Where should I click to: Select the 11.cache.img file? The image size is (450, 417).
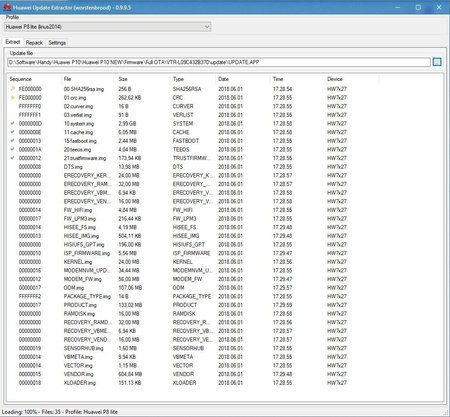[78, 132]
